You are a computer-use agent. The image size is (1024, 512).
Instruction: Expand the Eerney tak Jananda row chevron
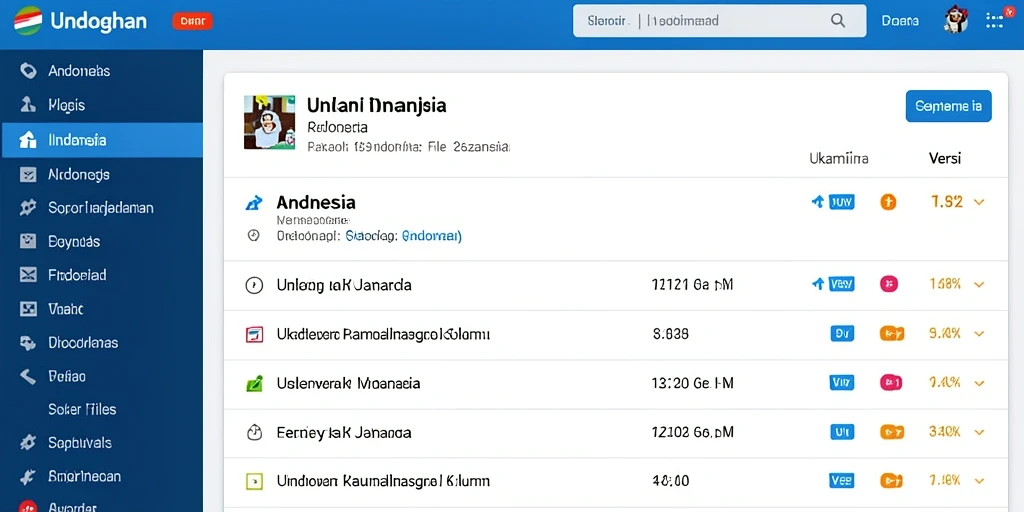(978, 432)
